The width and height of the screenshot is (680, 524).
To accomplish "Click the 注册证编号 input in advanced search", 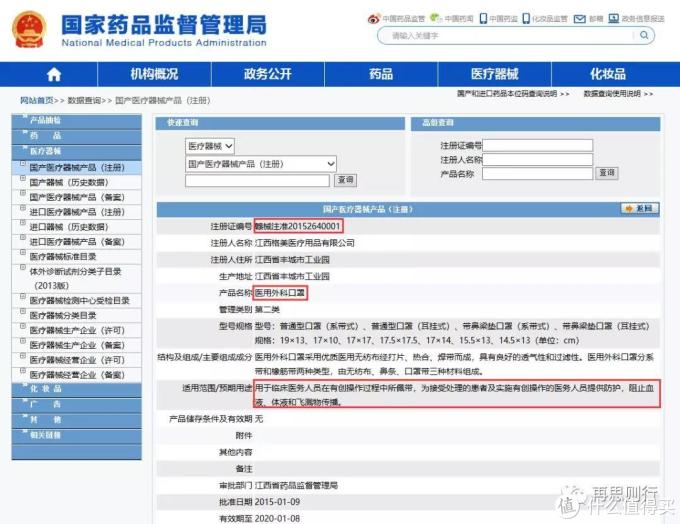I will point(537,145).
